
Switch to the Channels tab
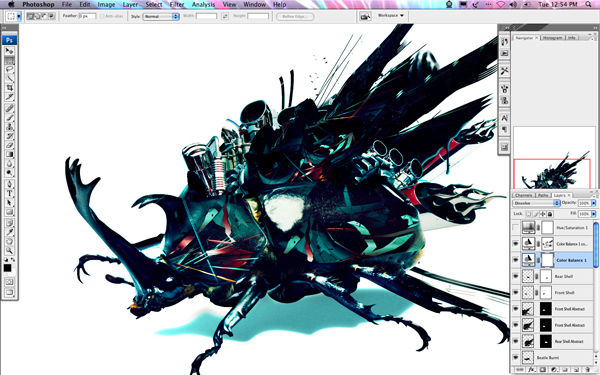(x=523, y=195)
